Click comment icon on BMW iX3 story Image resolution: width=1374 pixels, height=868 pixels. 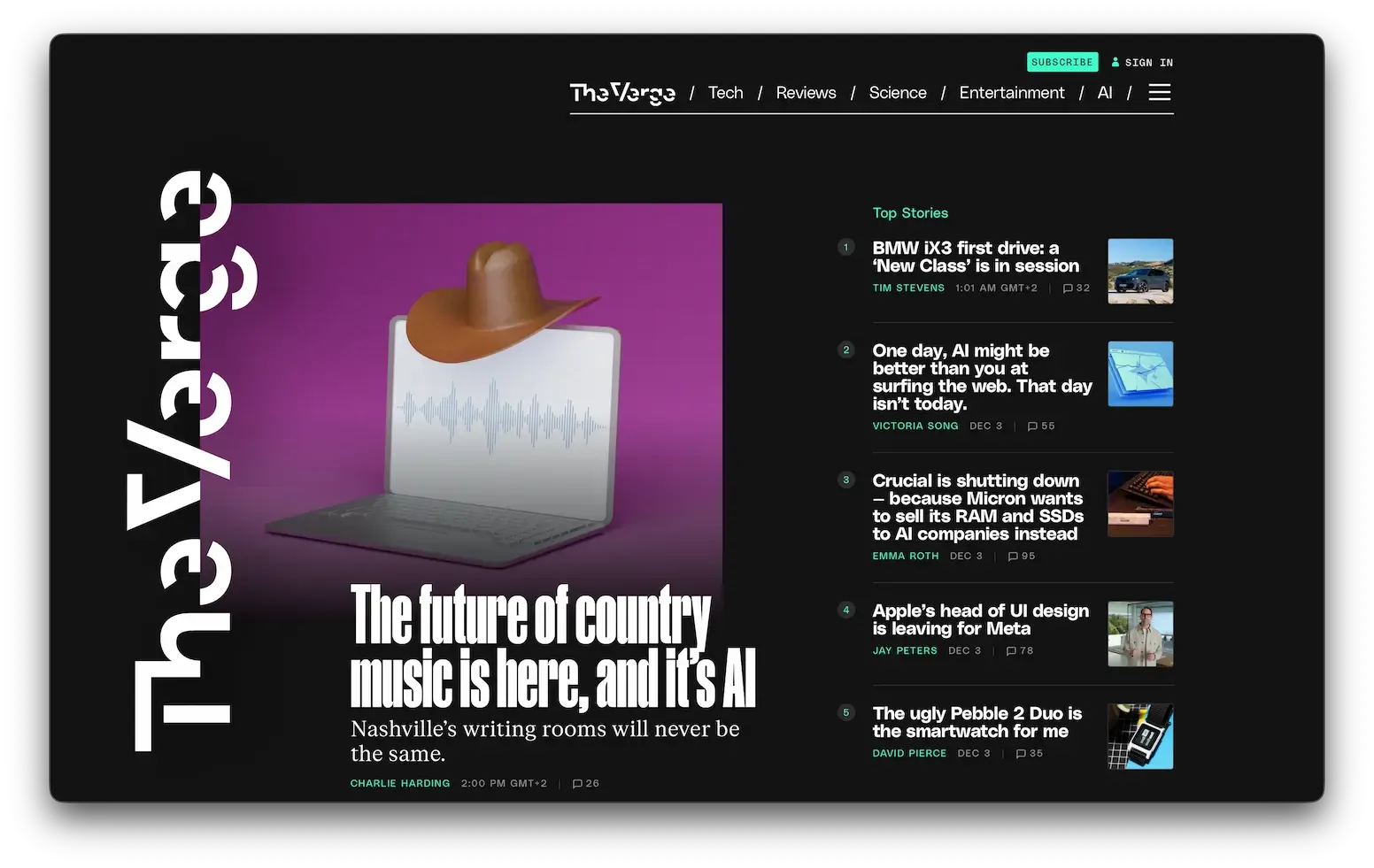[1068, 288]
